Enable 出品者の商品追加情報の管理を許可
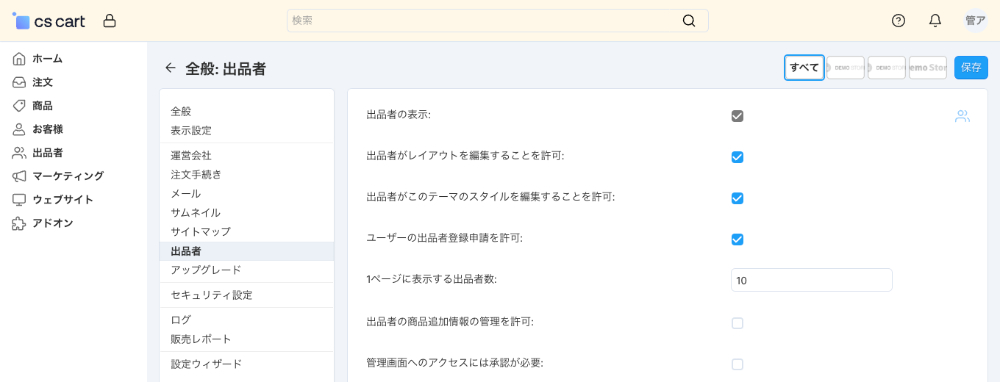 click(737, 323)
